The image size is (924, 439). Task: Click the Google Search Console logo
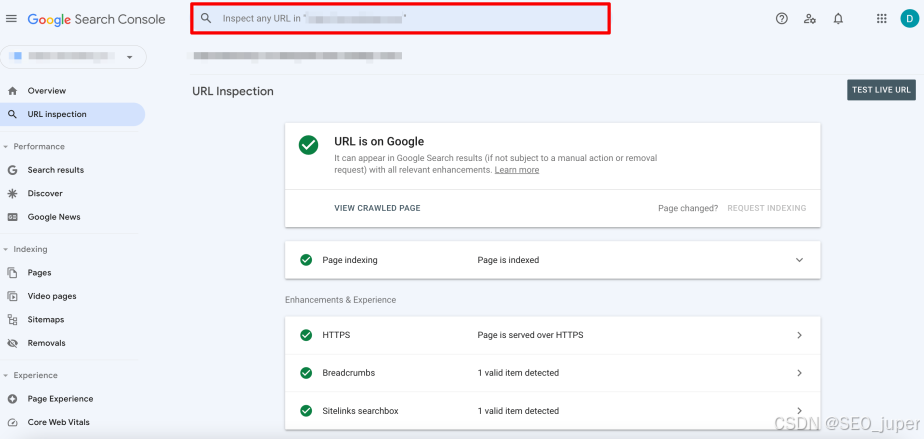[97, 19]
